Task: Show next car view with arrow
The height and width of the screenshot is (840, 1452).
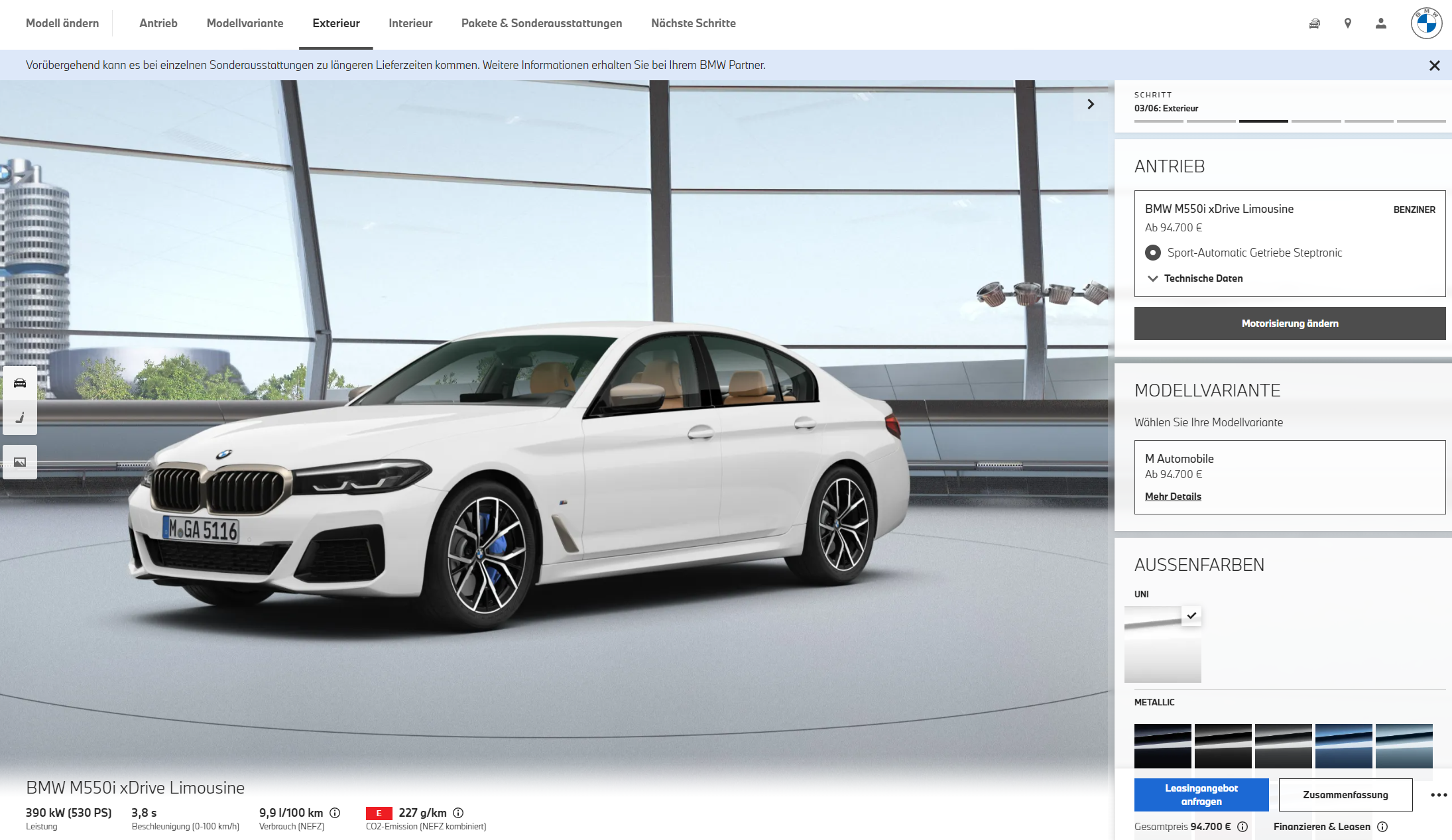Action: pos(1091,104)
